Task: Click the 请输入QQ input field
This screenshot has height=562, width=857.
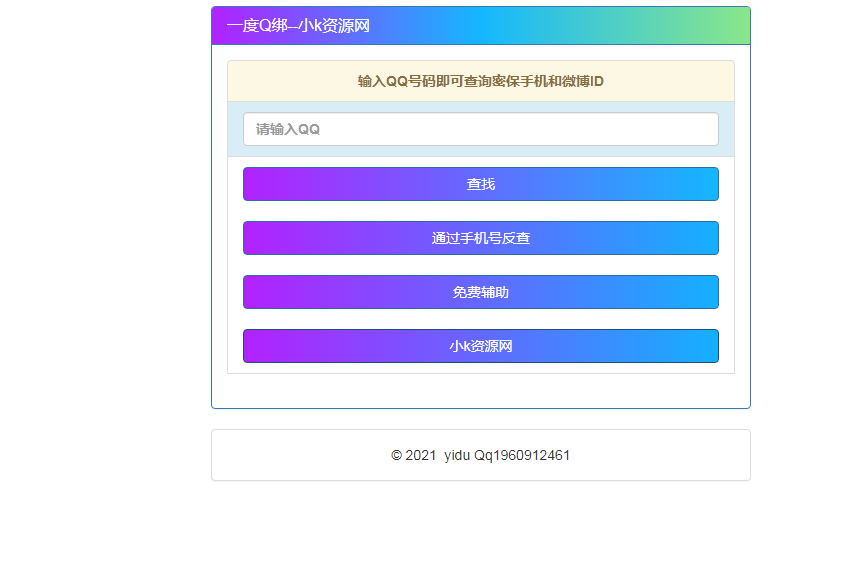Action: pyautogui.click(x=480, y=129)
